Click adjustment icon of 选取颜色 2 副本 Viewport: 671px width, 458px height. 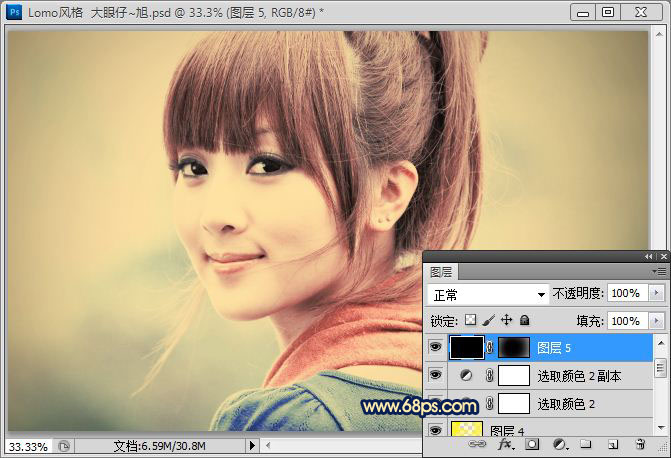point(466,376)
